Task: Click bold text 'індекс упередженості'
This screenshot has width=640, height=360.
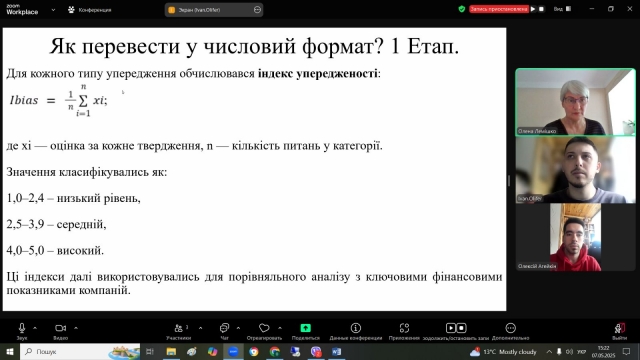Action: [x=317, y=73]
